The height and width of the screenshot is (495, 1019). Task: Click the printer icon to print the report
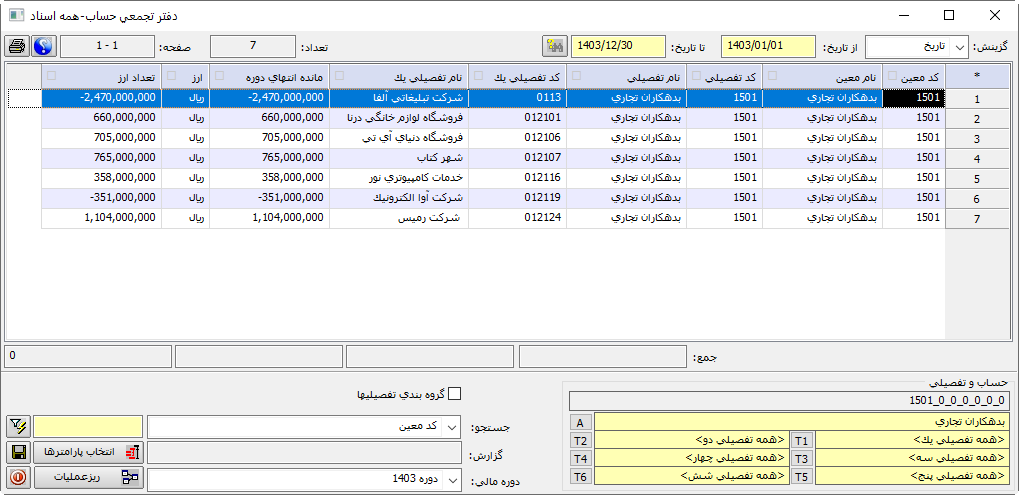17,46
